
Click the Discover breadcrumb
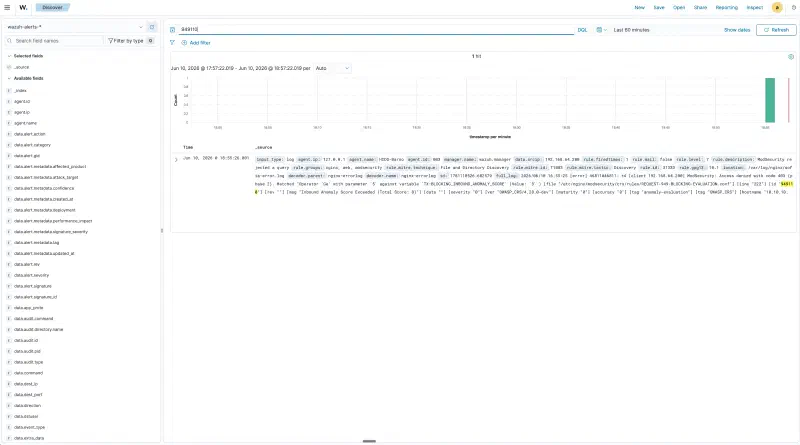point(53,8)
